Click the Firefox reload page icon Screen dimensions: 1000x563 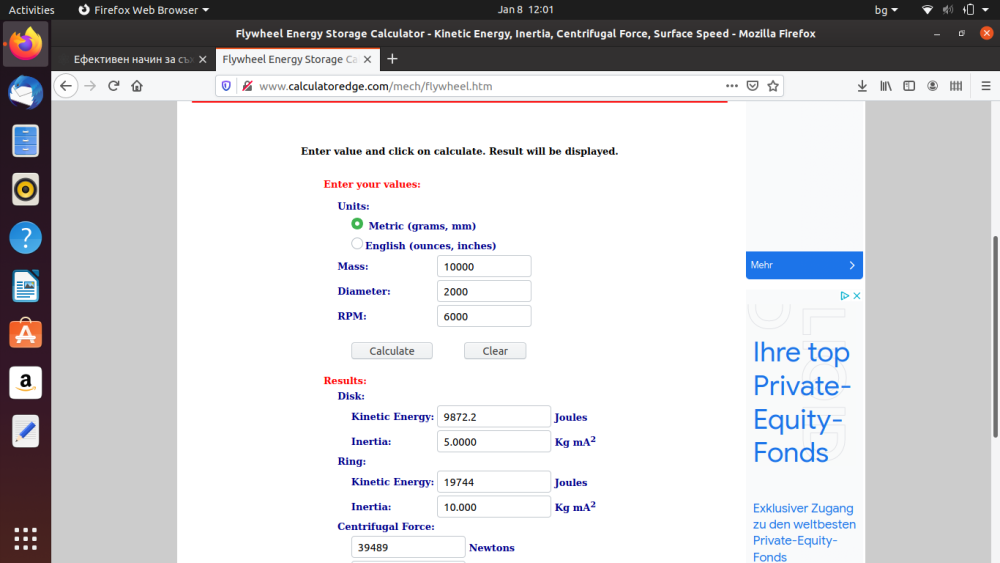[x=114, y=86]
